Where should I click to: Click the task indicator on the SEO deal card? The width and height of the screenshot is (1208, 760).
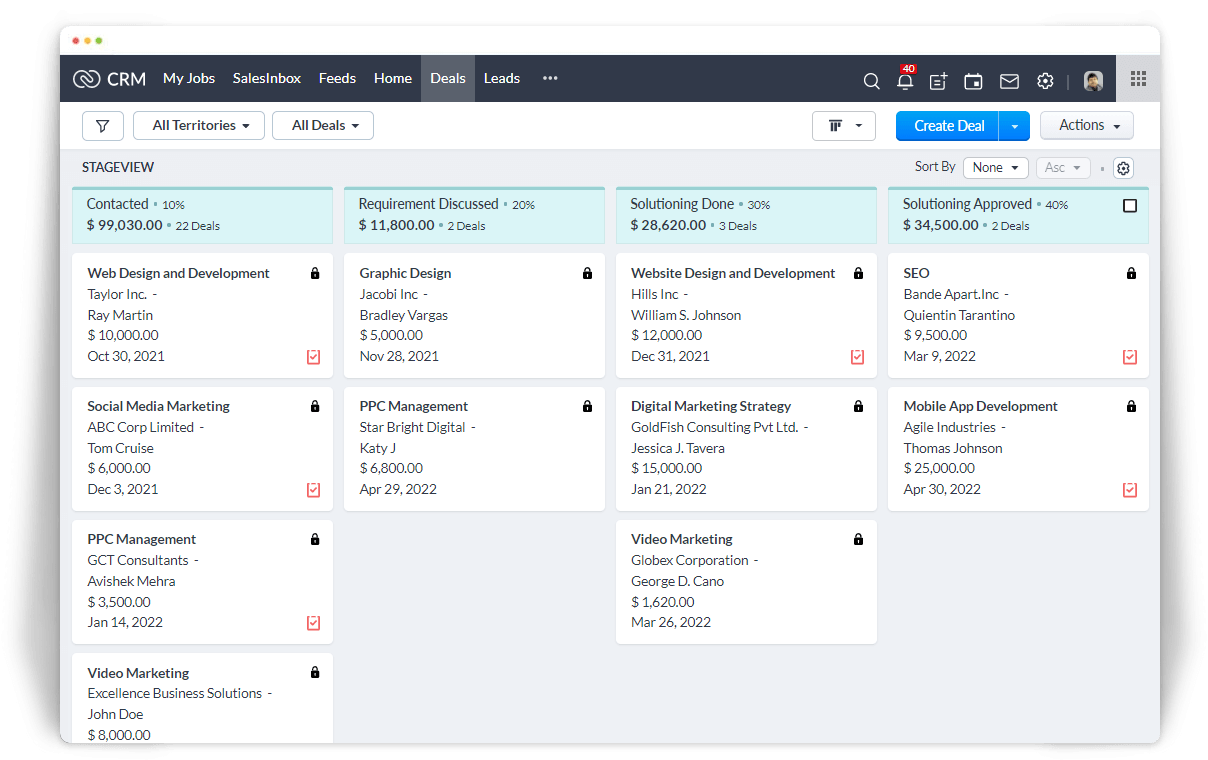point(1130,356)
